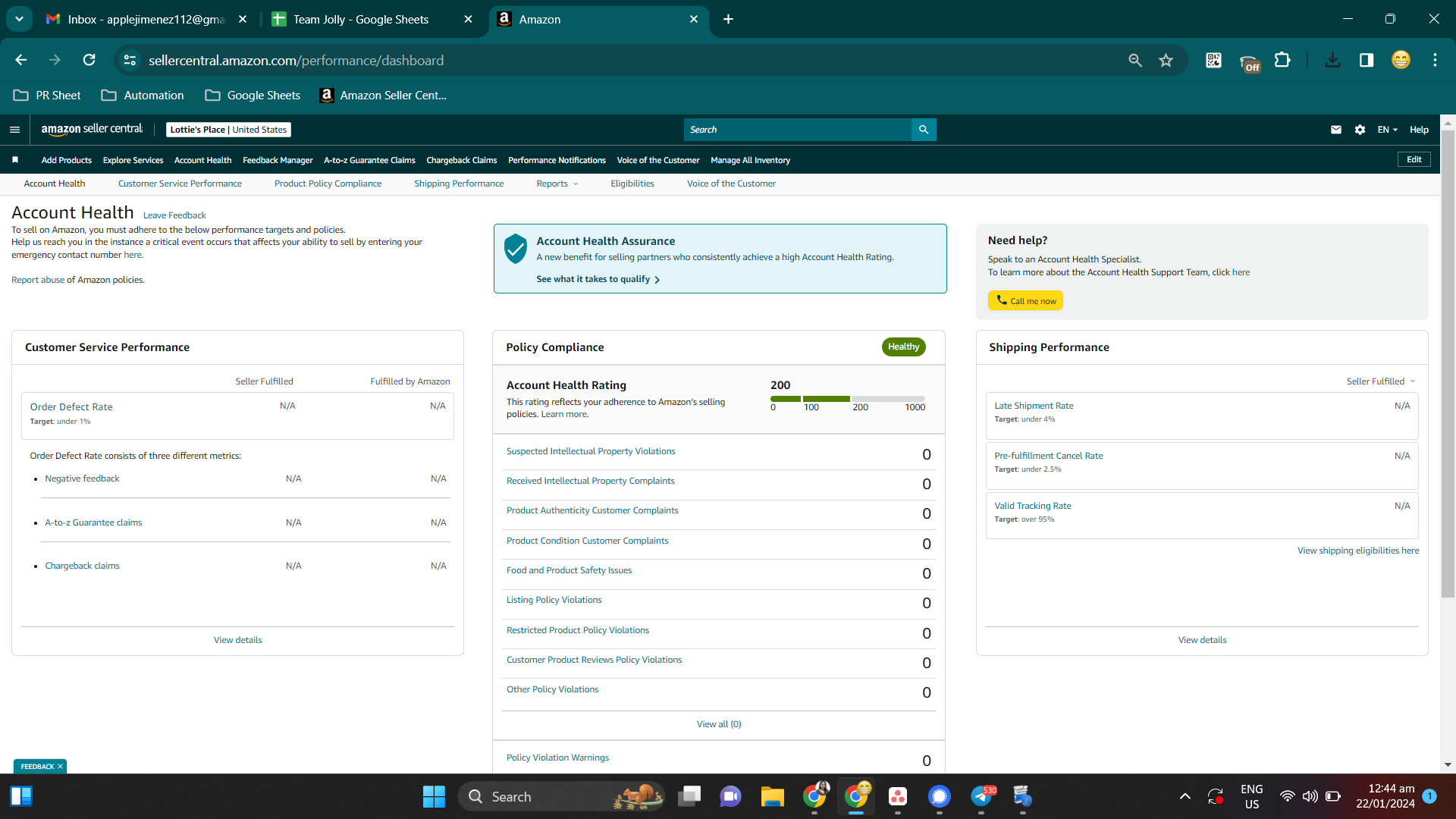Click the Seller Central search field

click(x=797, y=130)
